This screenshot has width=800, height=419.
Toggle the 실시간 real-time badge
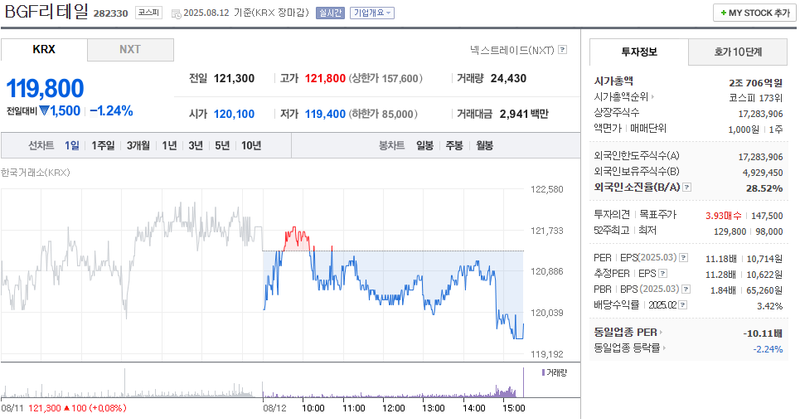[330, 13]
